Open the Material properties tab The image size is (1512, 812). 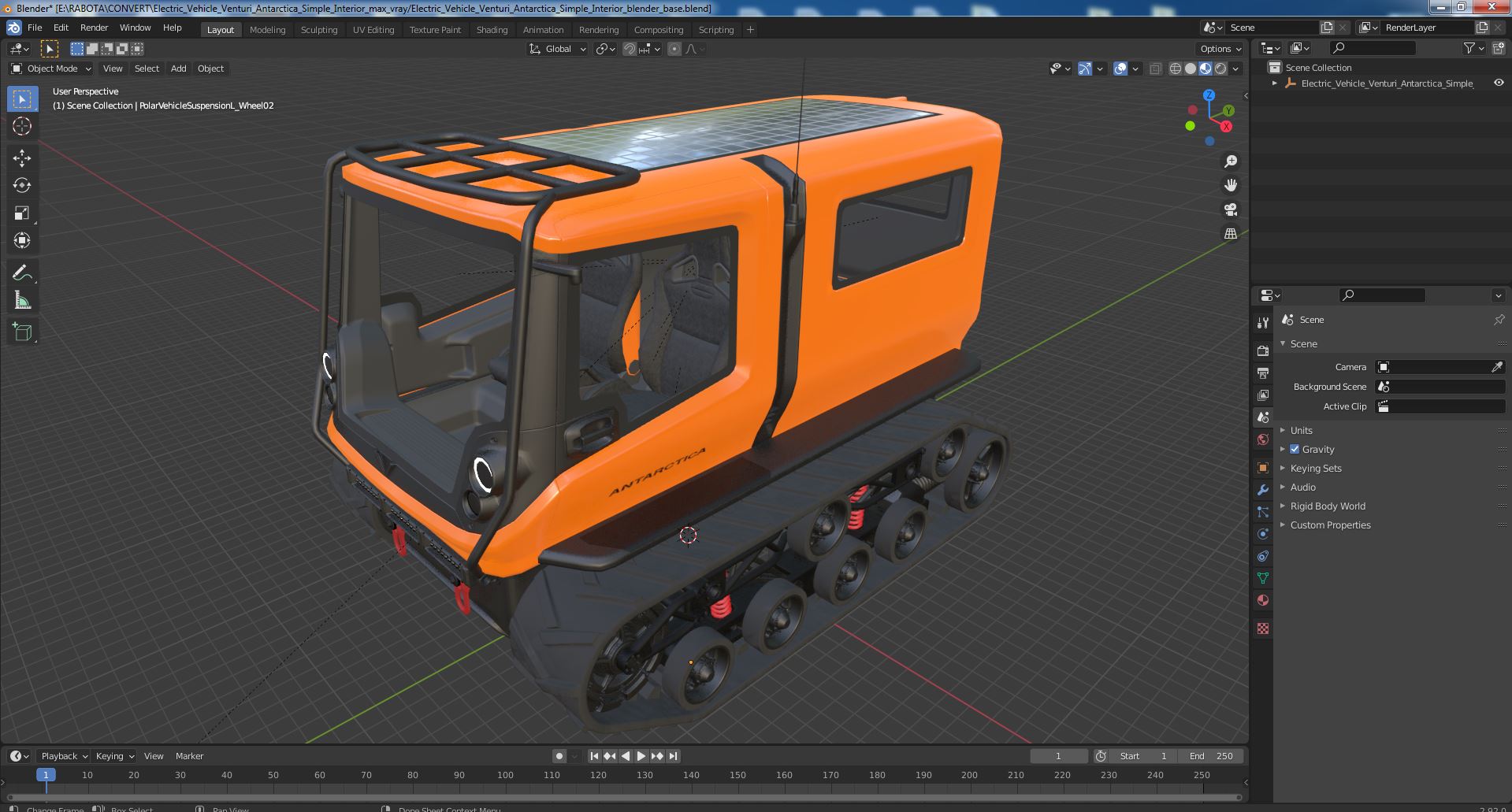pos(1263,600)
